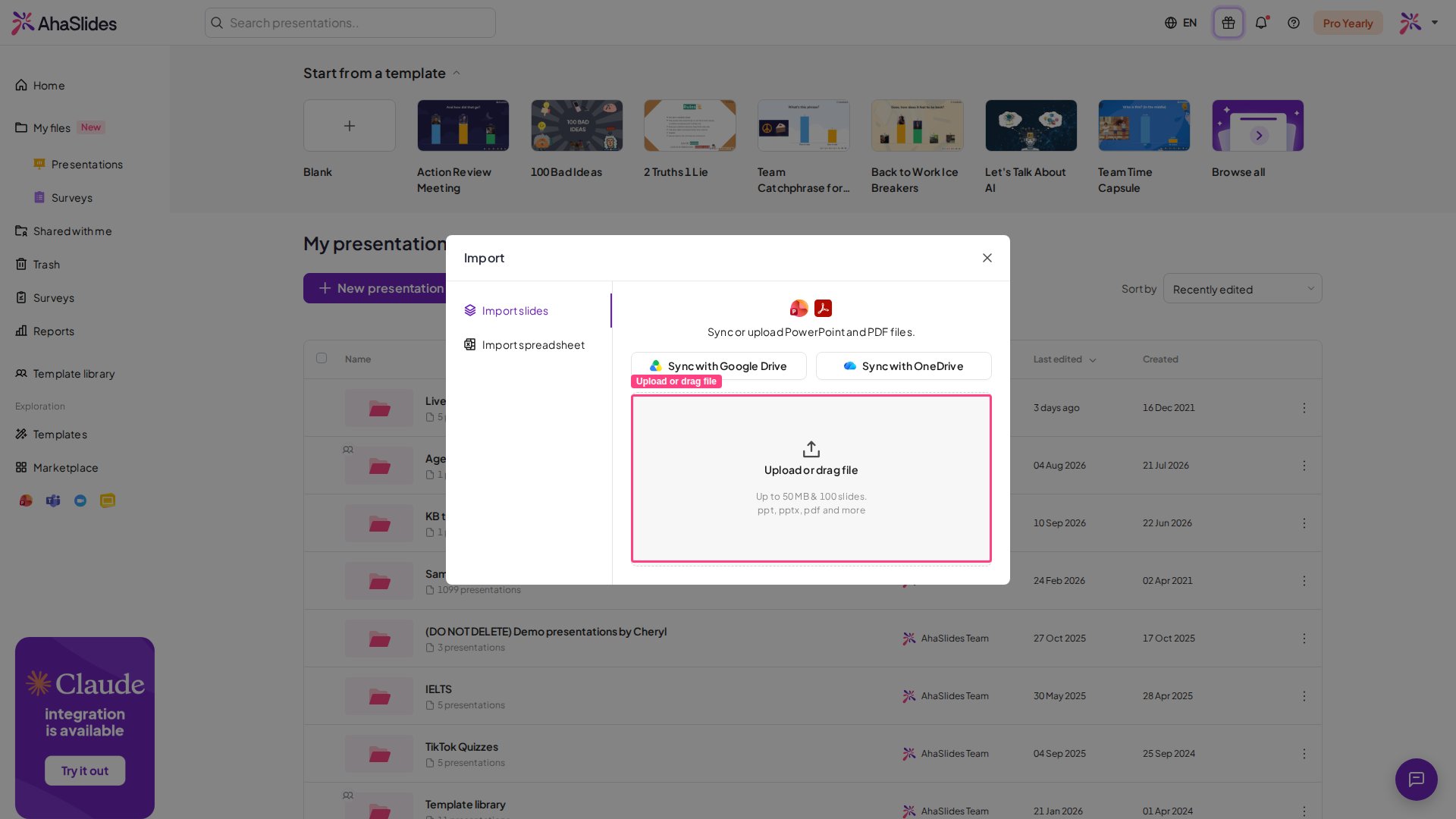Click Sync with Google Drive

[718, 366]
